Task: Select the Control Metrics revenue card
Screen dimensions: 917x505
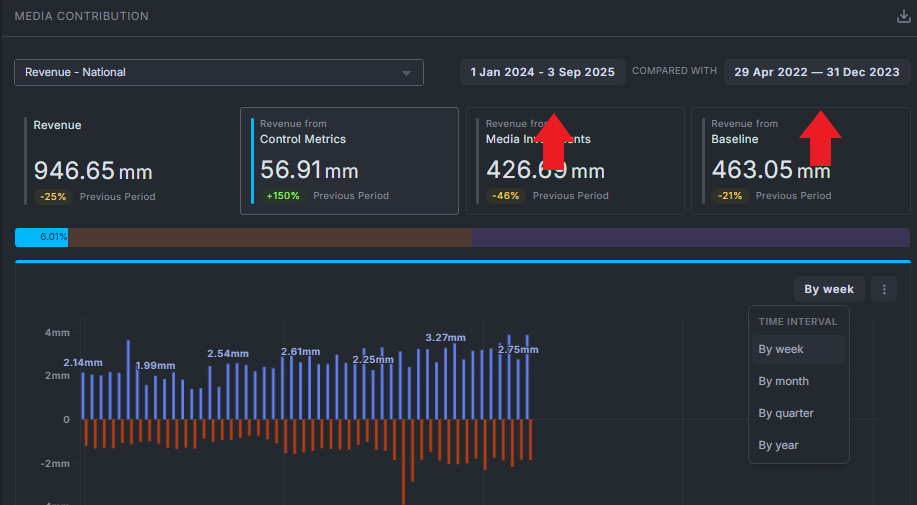Action: [x=349, y=161]
